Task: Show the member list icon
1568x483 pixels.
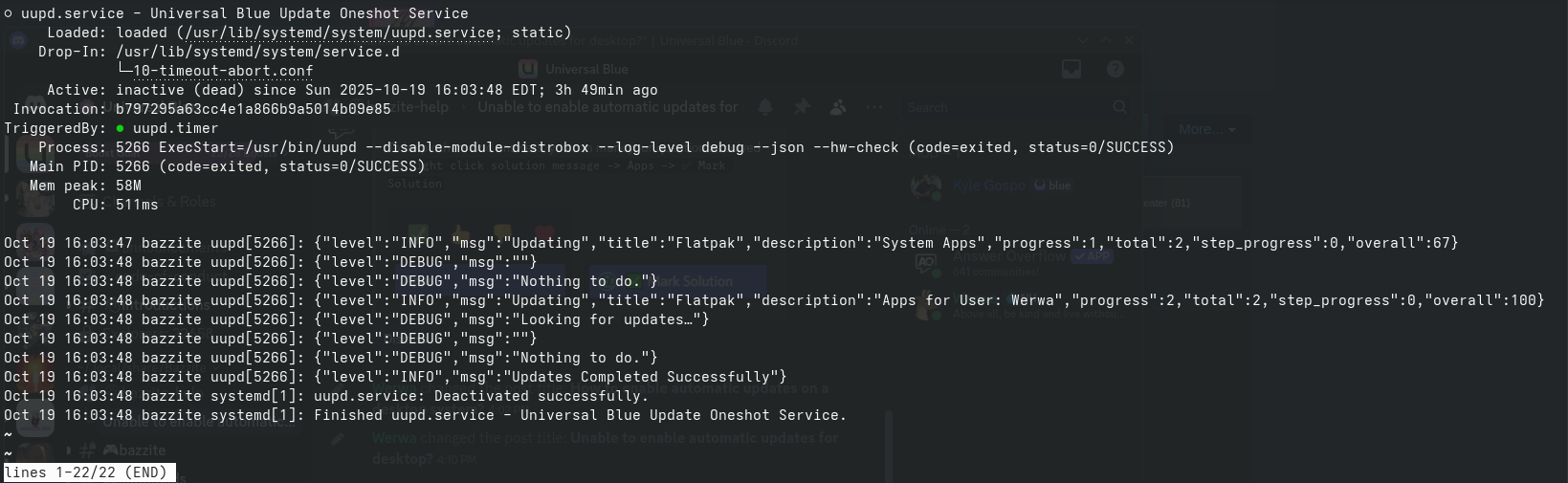Action: 838,107
